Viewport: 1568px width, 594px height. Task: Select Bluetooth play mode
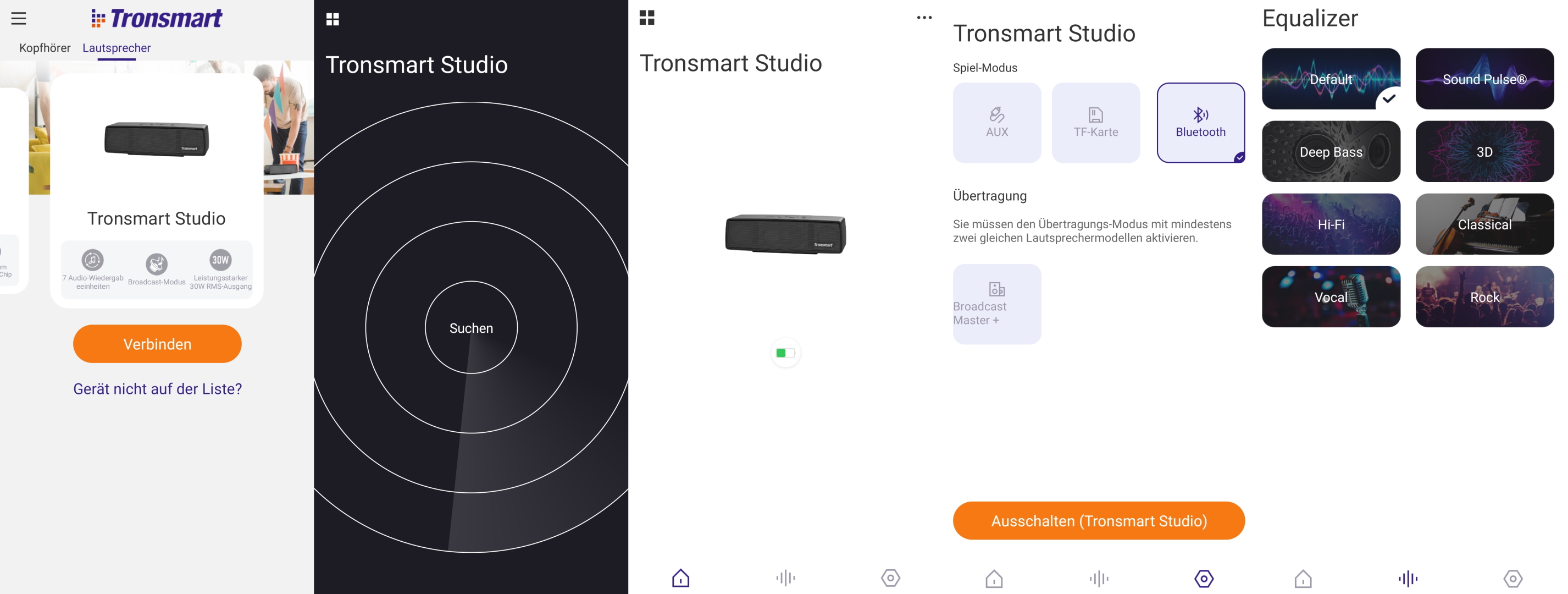pos(1200,123)
